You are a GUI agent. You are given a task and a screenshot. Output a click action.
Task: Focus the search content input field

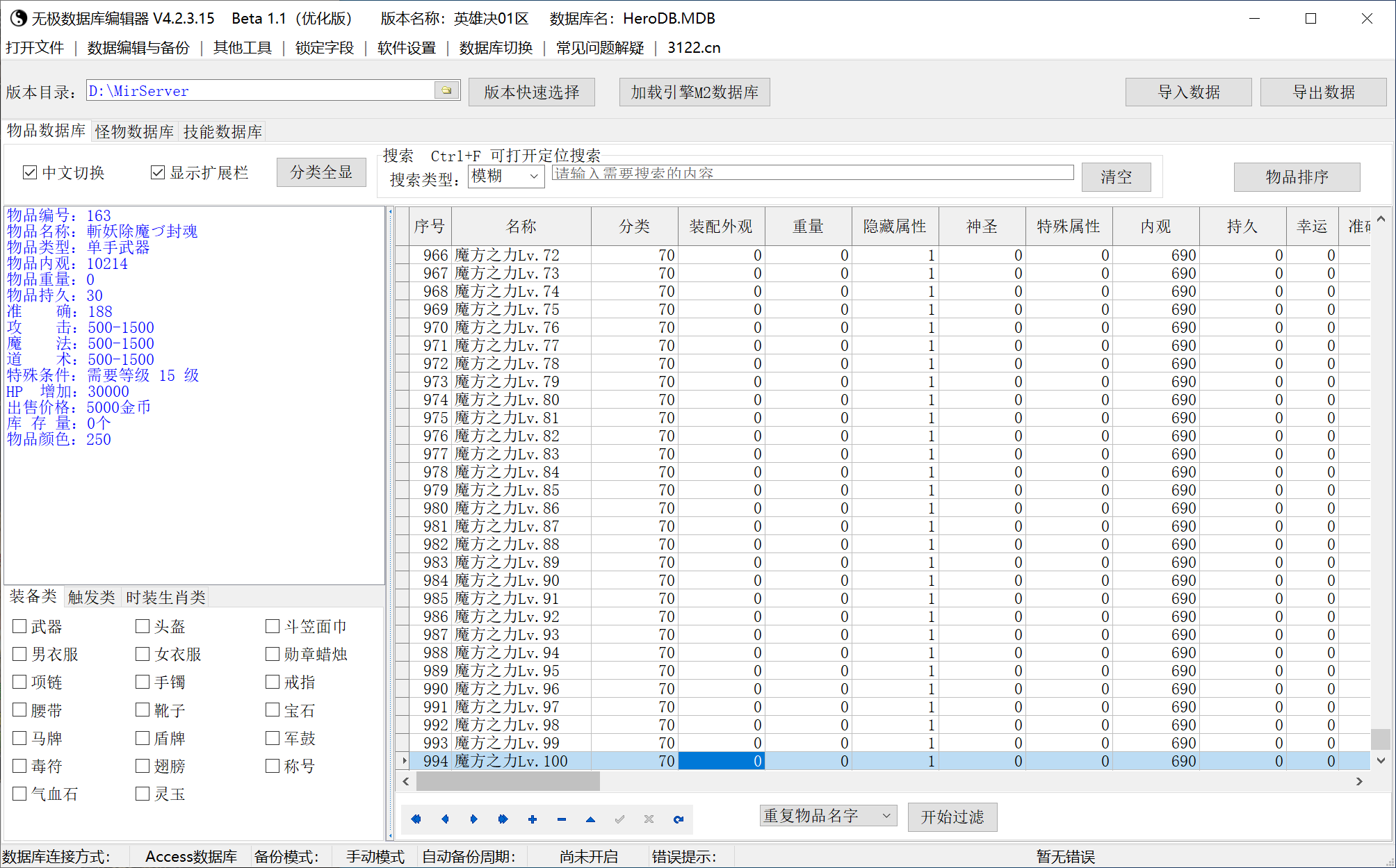(813, 173)
